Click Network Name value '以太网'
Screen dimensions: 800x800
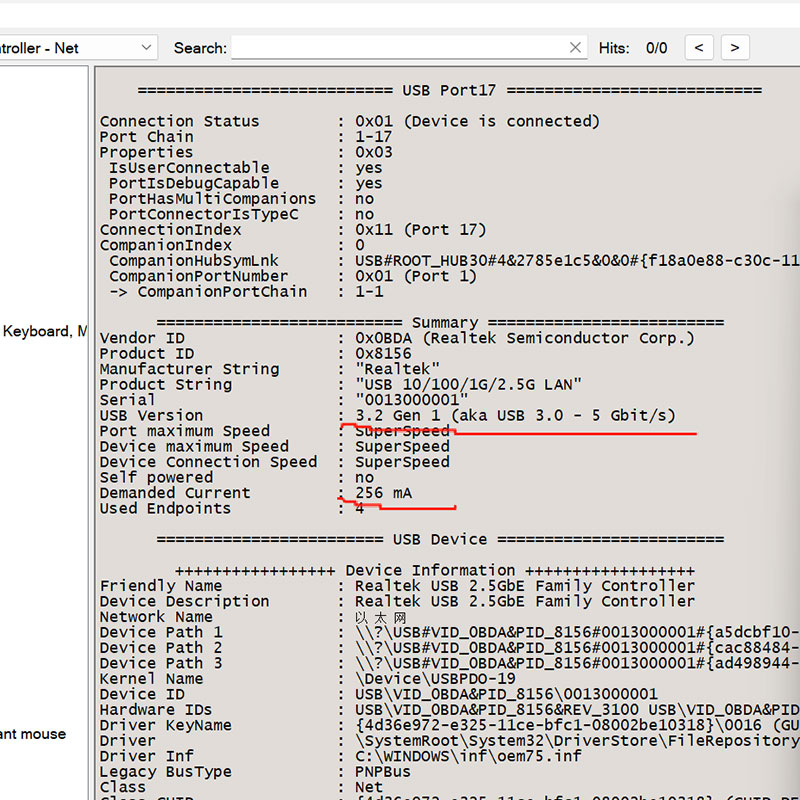coord(381,618)
